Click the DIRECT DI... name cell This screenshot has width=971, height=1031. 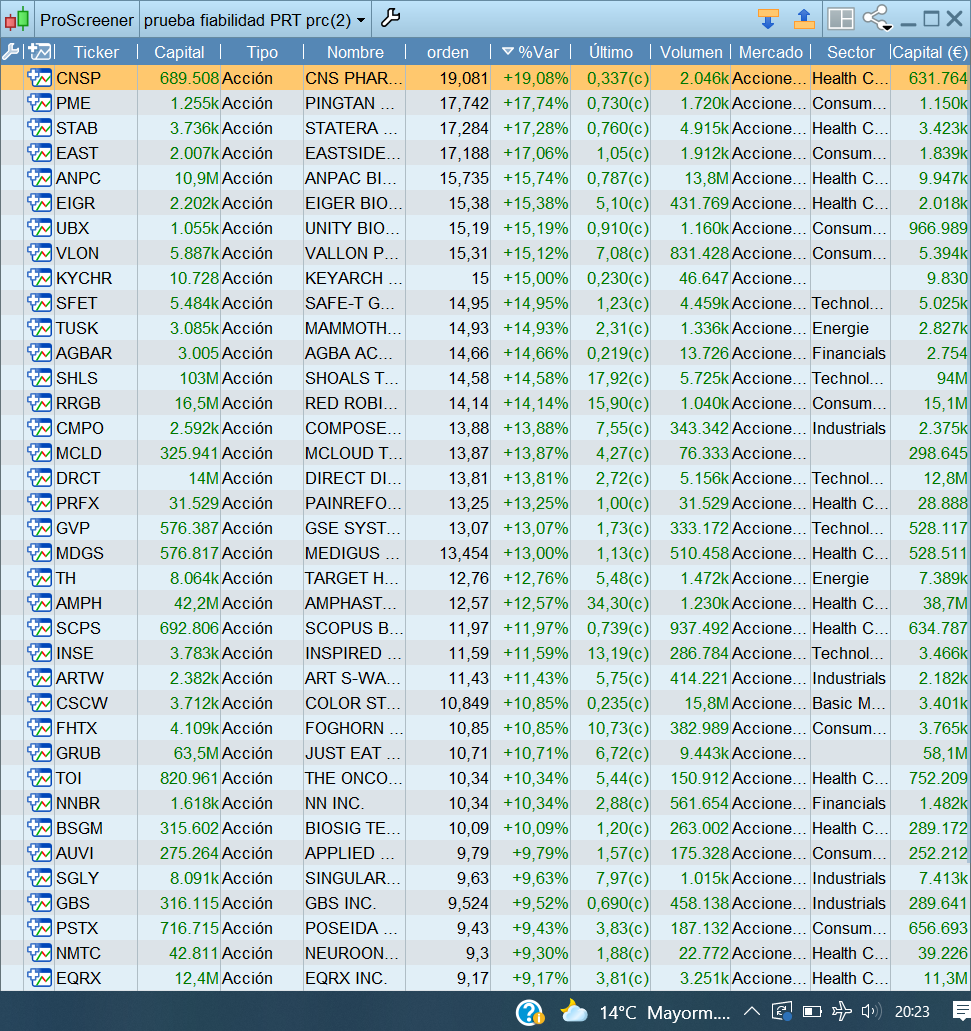click(353, 478)
